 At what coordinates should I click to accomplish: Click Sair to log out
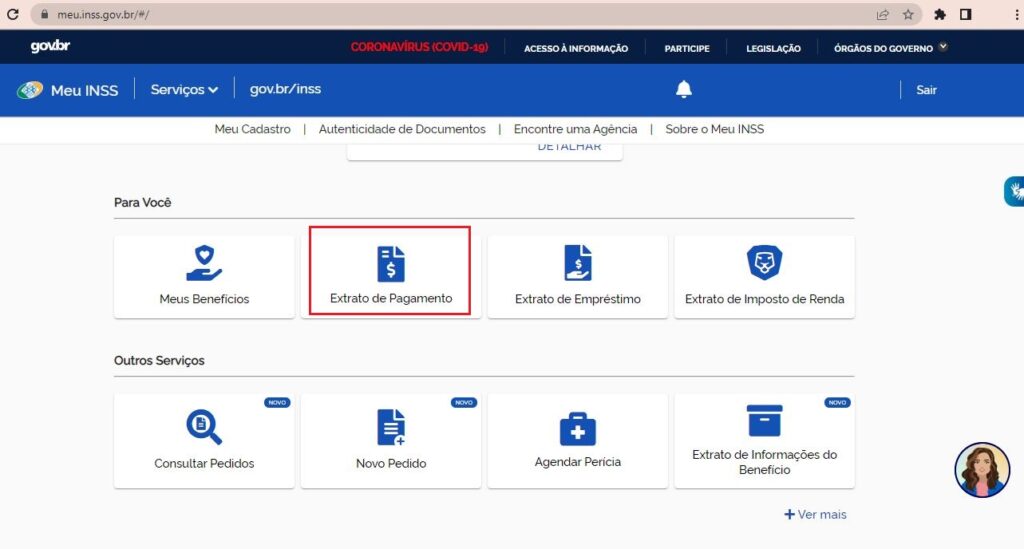click(926, 90)
